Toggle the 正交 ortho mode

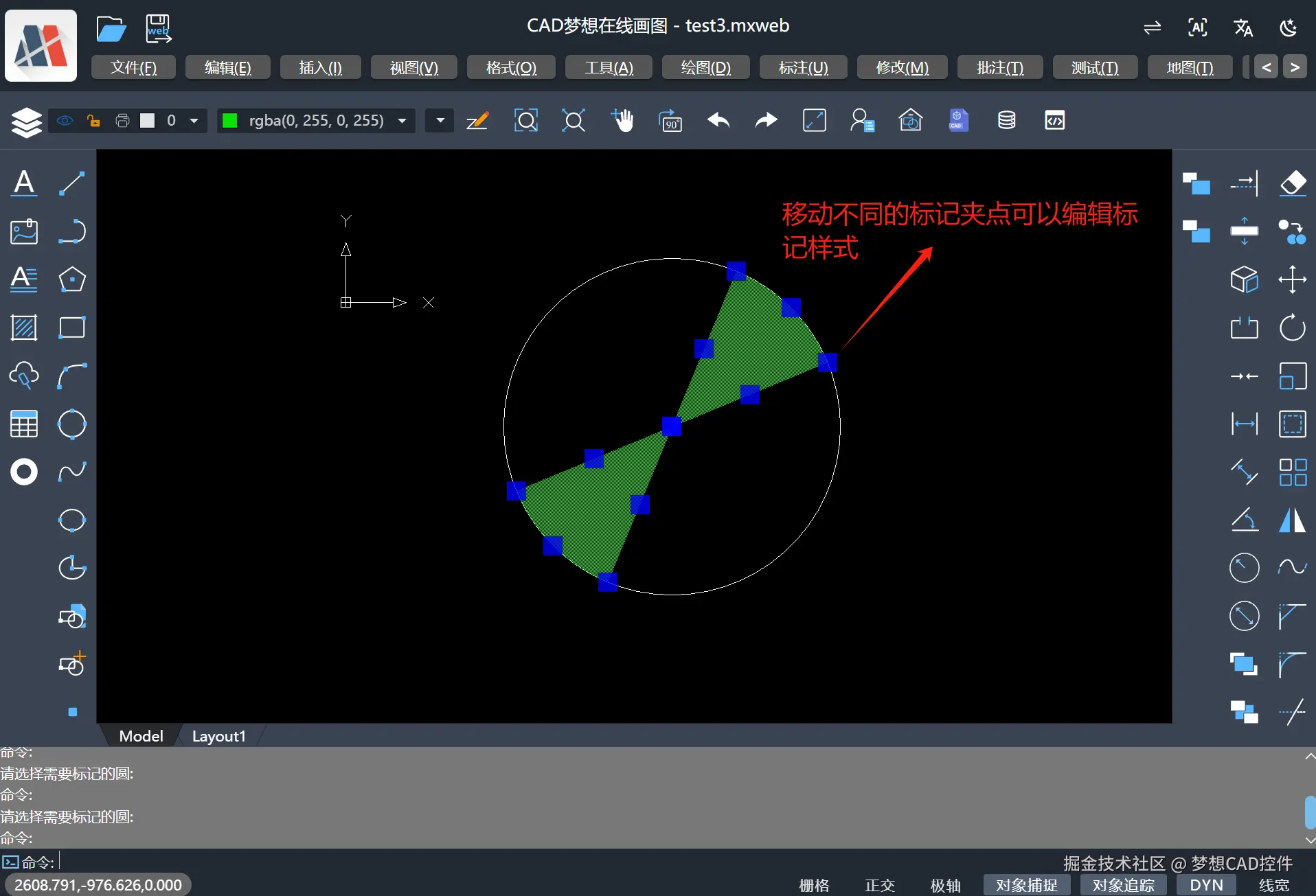point(880,885)
